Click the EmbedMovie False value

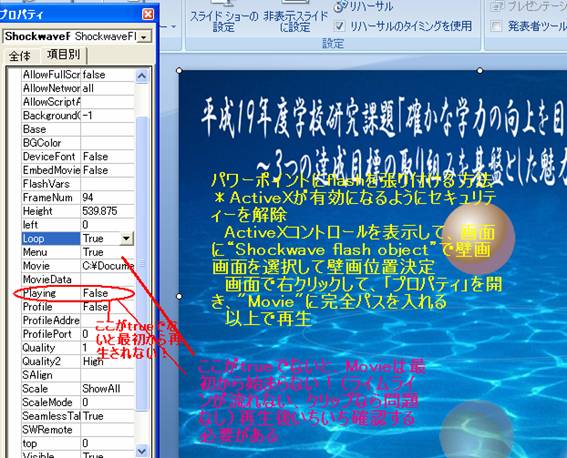coord(95,170)
